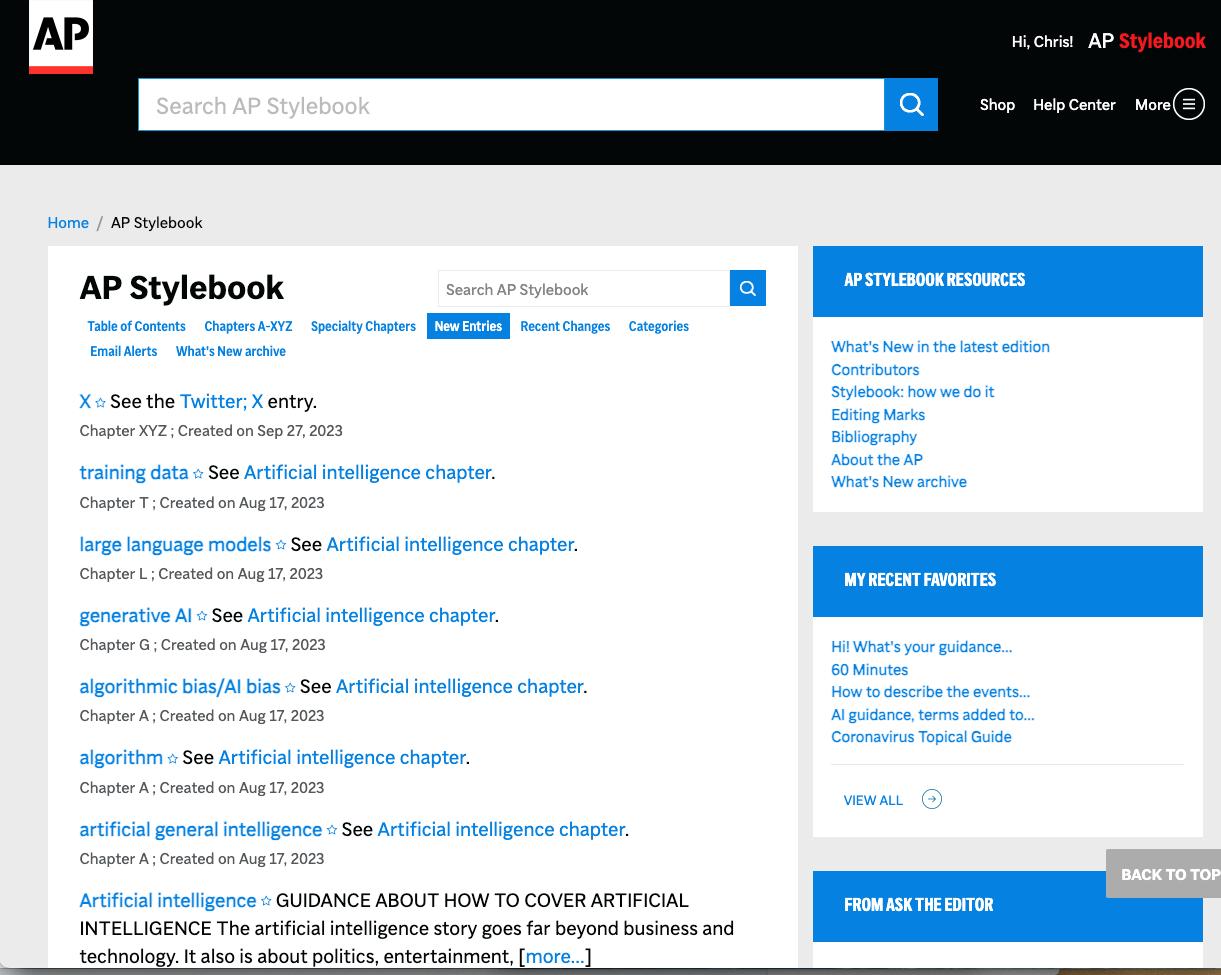
Task: Open the artificial general intelligence entry
Action: [x=201, y=829]
